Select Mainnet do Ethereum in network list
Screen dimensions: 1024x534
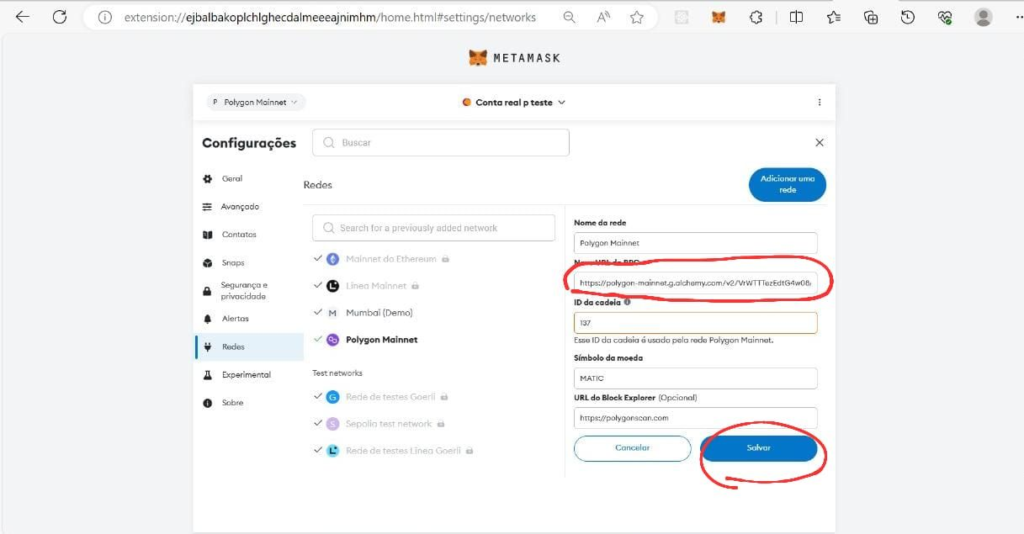point(391,259)
